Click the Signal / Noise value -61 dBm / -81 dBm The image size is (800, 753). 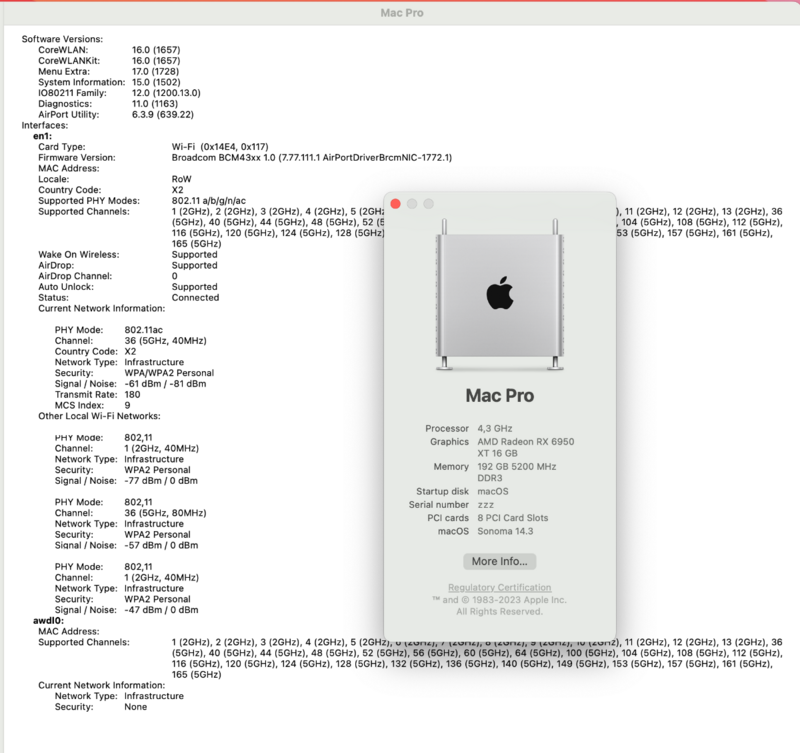(x=165, y=384)
